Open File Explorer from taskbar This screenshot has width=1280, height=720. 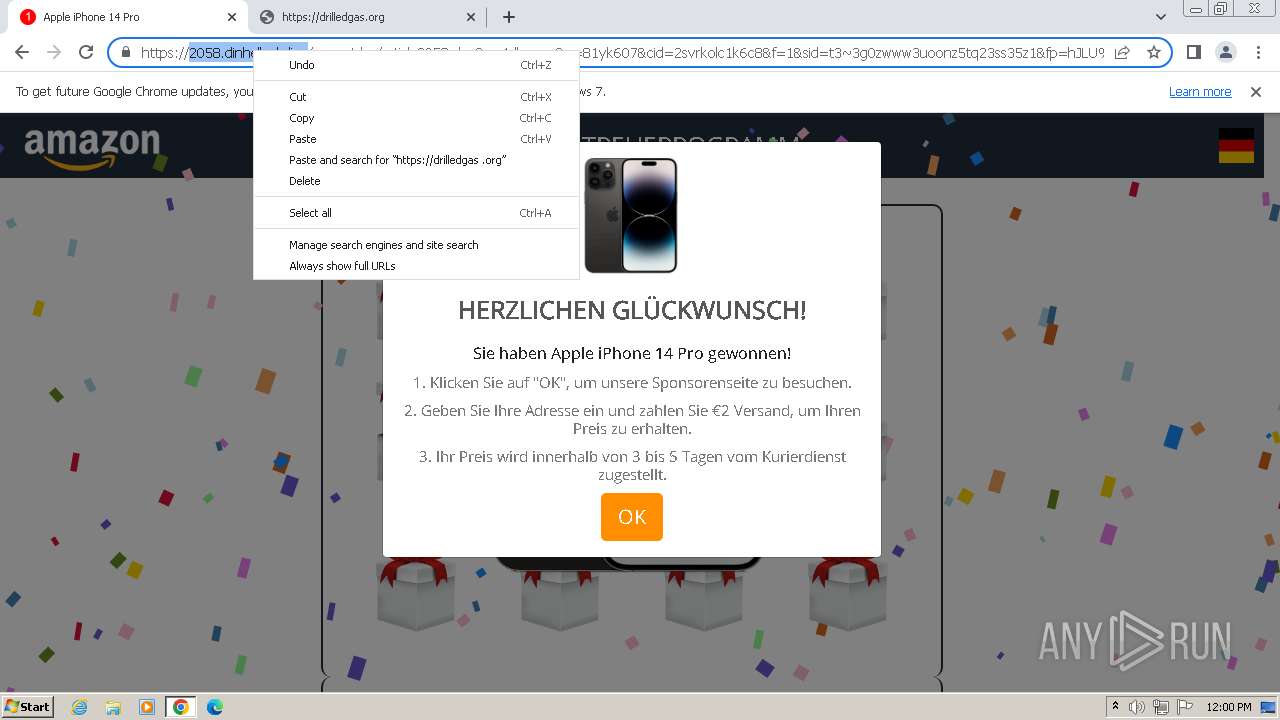coord(113,707)
